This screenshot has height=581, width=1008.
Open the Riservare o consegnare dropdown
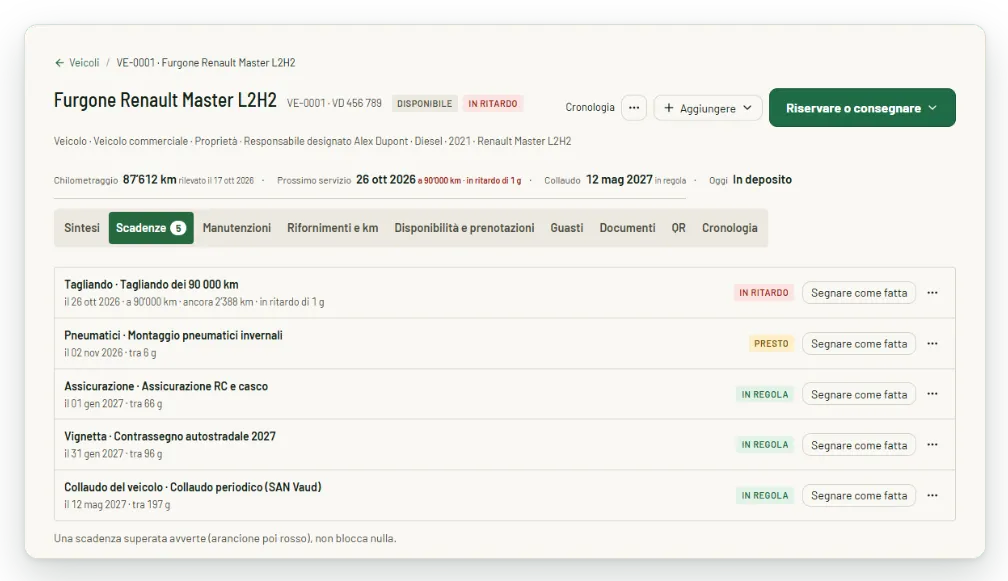[862, 108]
